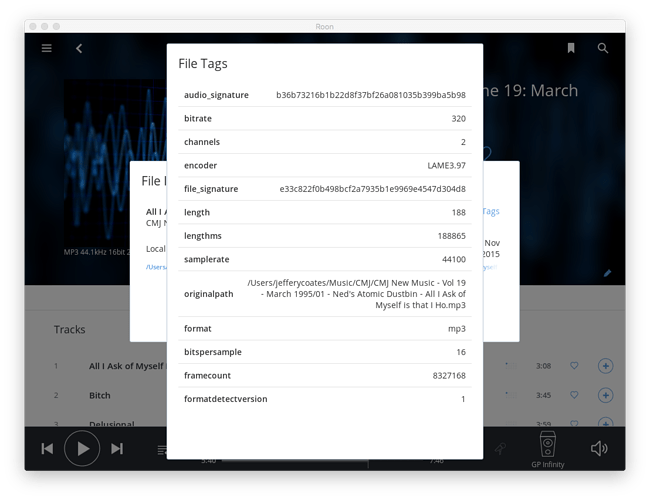Click the pencil edit icon
This screenshot has height=500, width=650.
607,273
